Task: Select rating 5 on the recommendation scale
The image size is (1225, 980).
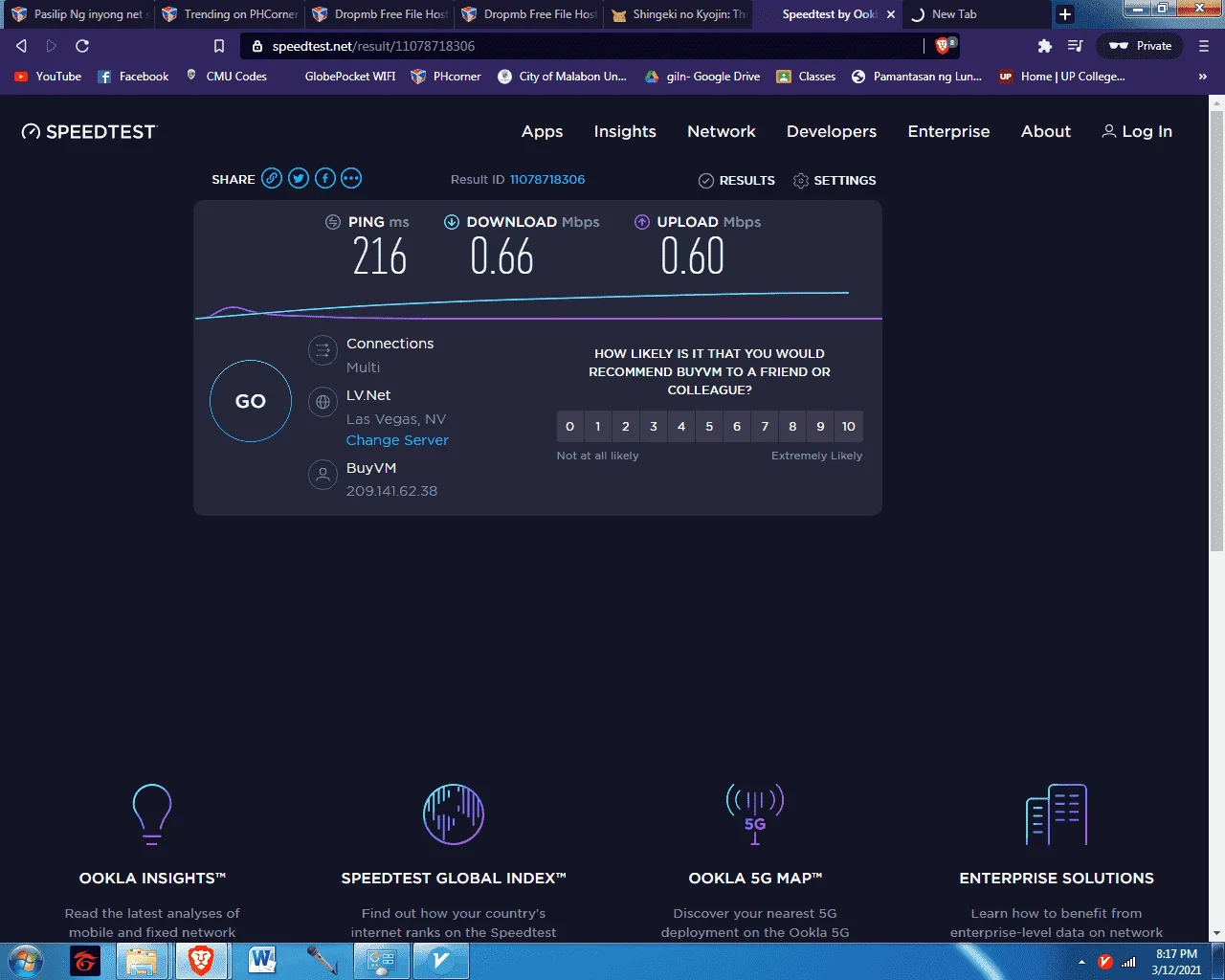Action: [709, 426]
